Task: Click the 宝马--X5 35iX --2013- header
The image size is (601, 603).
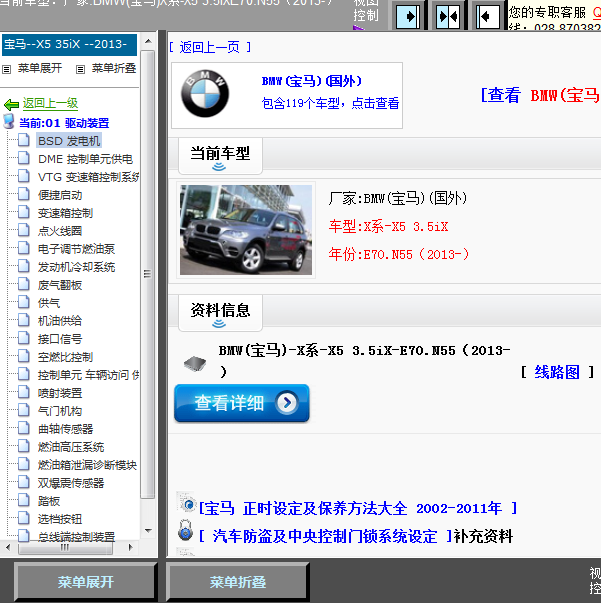Action: 69,45
